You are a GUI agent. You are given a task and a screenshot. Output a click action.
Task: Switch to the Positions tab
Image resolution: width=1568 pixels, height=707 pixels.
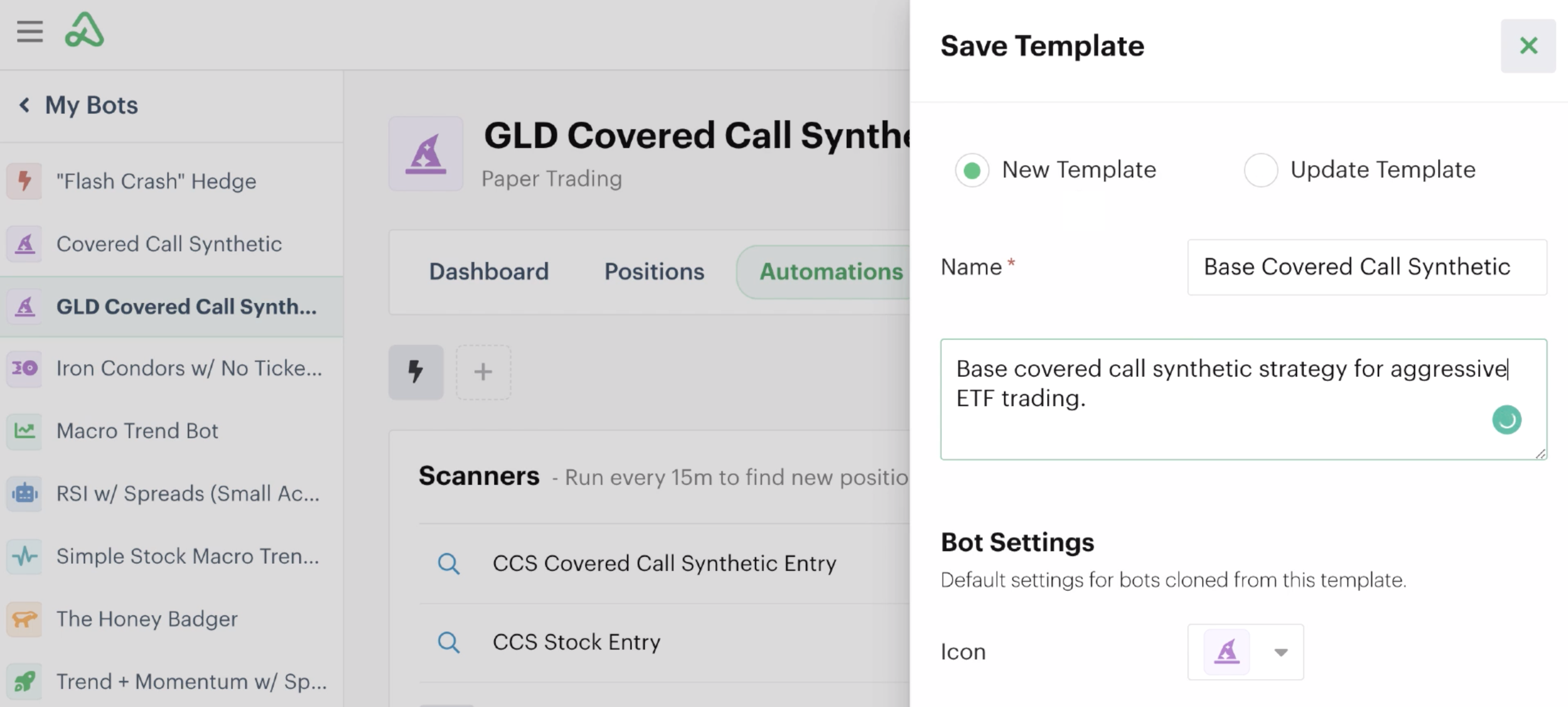pyautogui.click(x=654, y=272)
